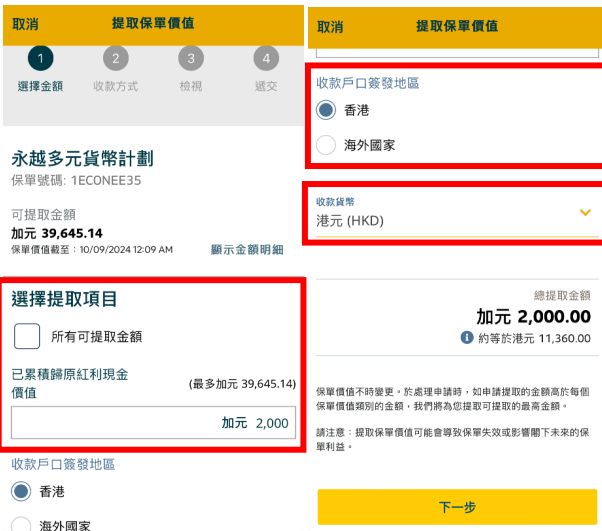Tap the step 2 circle icon
Image resolution: width=602 pixels, height=531 pixels.
tap(115, 59)
